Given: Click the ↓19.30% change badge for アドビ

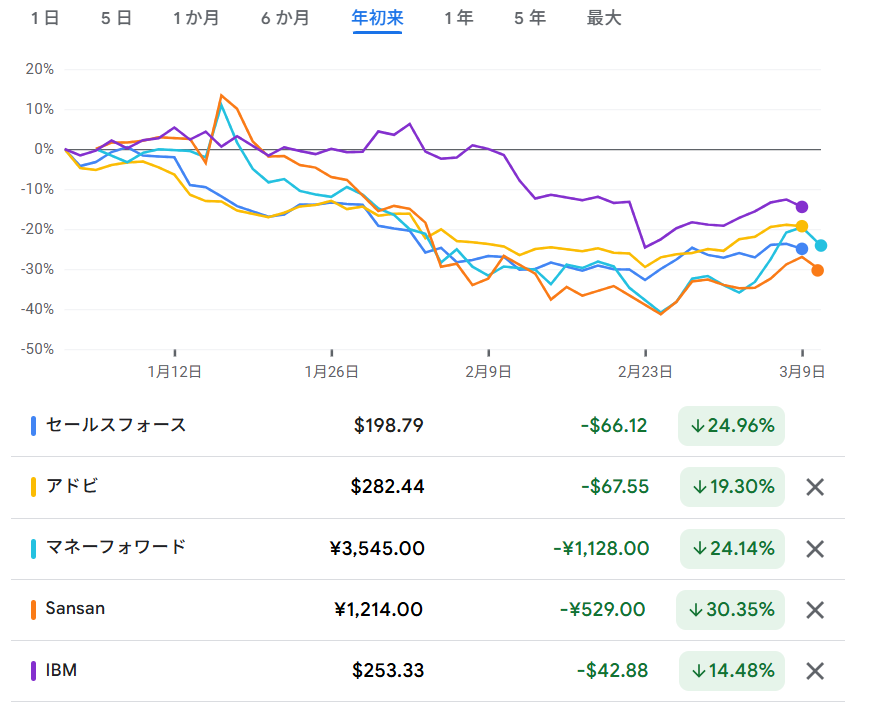Looking at the screenshot, I should pos(732,487).
